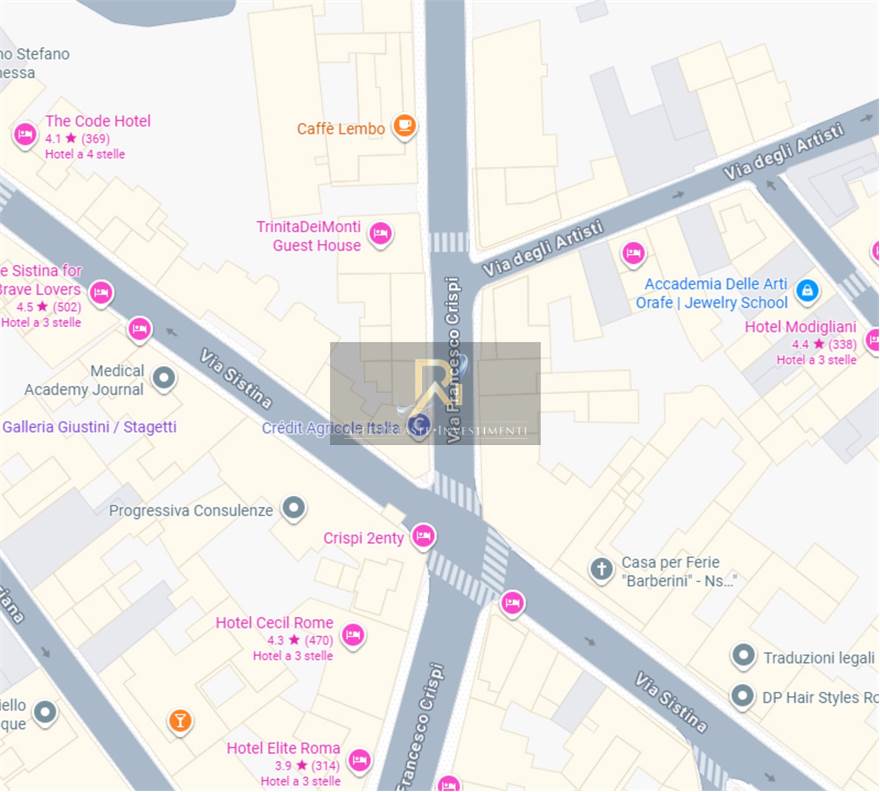Viewport: 880px width, 792px height.
Task: Click Accademia Delle Arti Orafe shopping marker
Action: 807,291
